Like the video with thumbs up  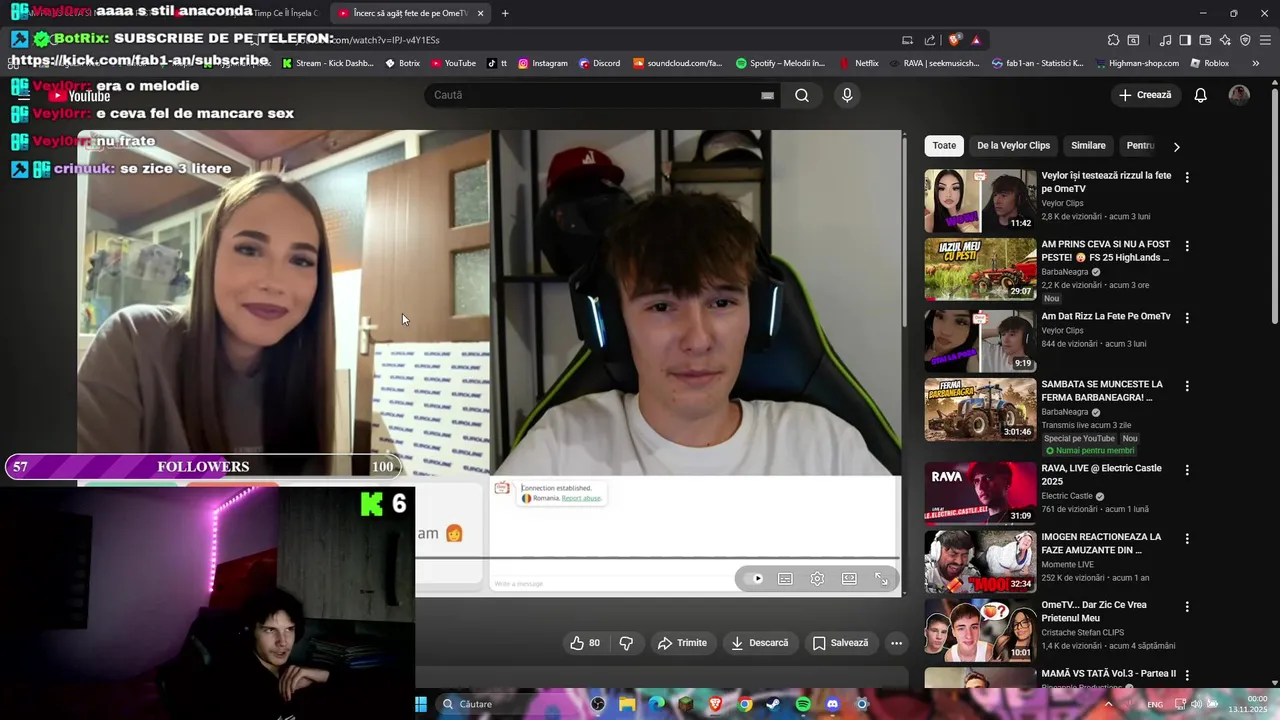pos(585,643)
